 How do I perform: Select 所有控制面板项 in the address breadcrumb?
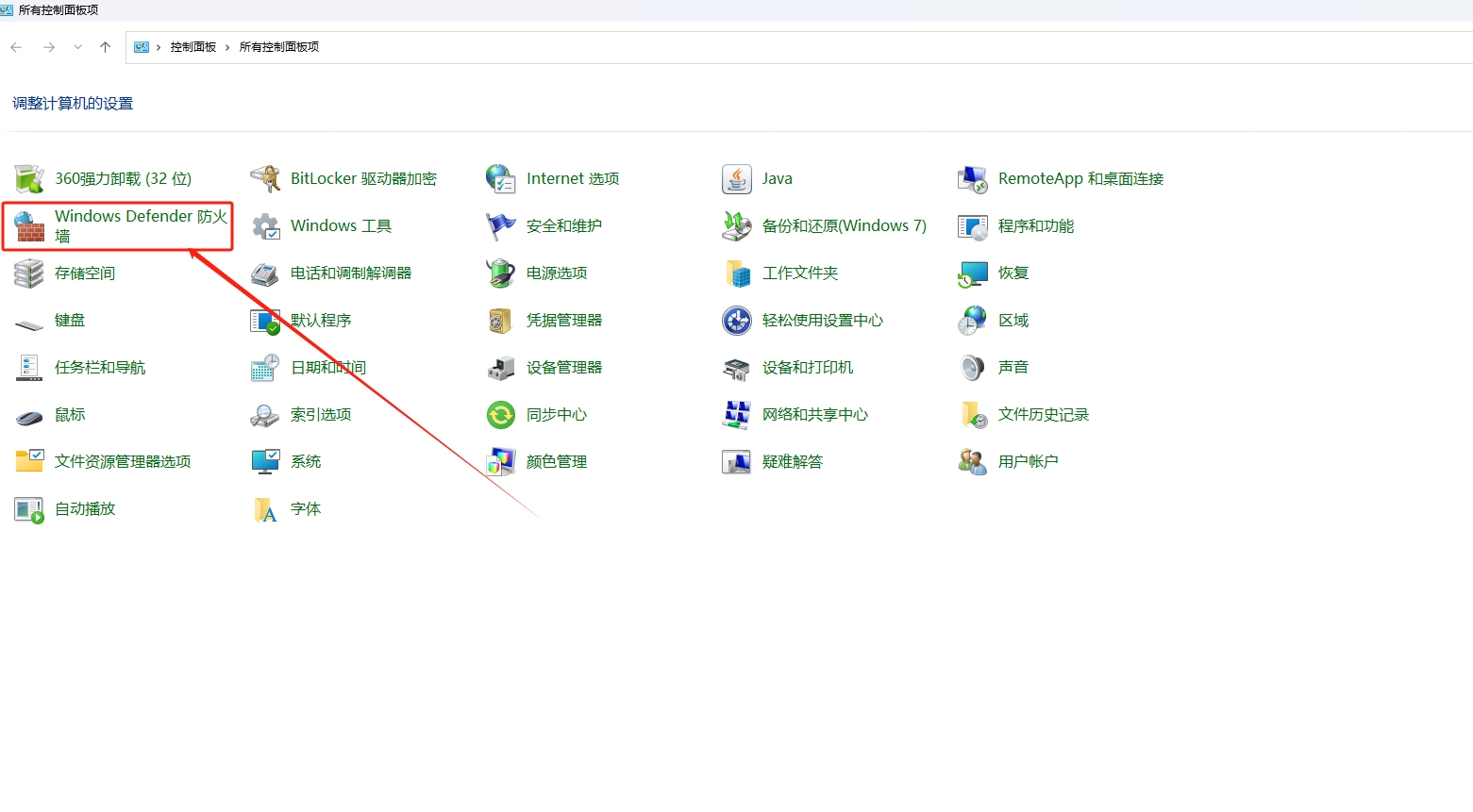[279, 47]
